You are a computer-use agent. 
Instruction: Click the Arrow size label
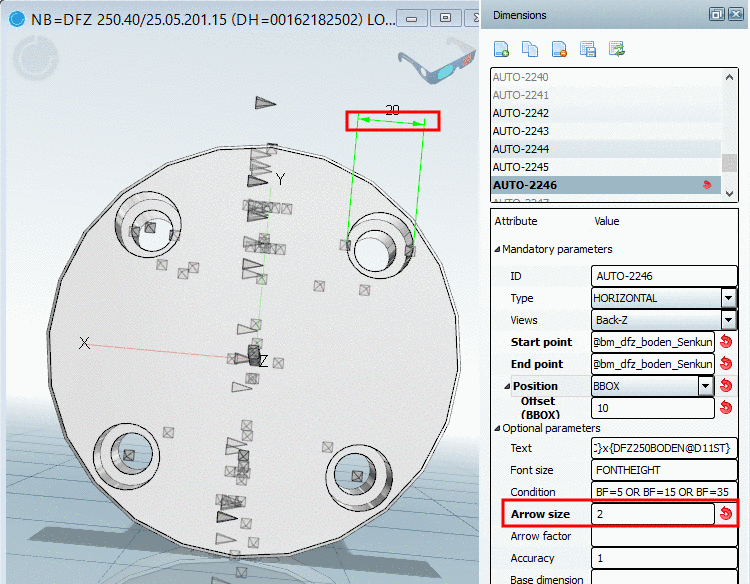tap(540, 514)
